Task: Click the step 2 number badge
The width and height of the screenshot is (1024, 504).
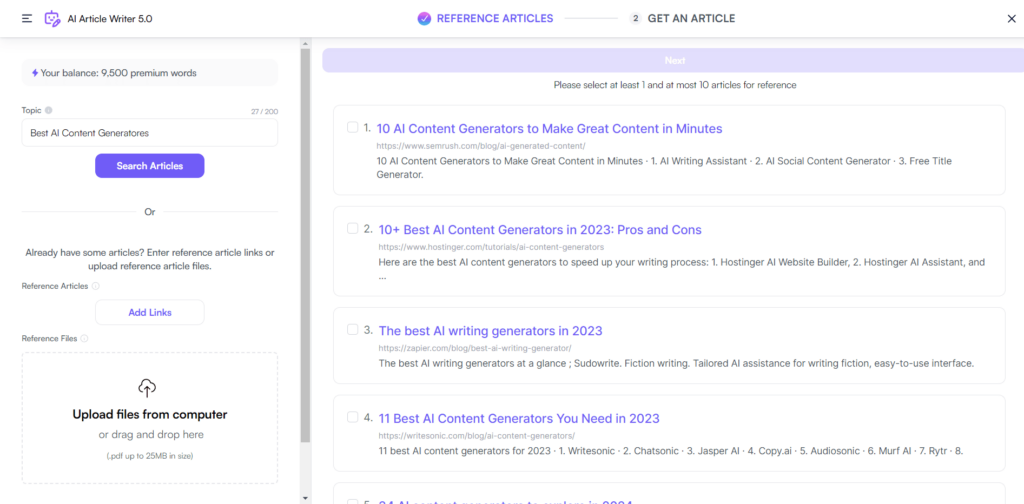Action: click(x=635, y=18)
